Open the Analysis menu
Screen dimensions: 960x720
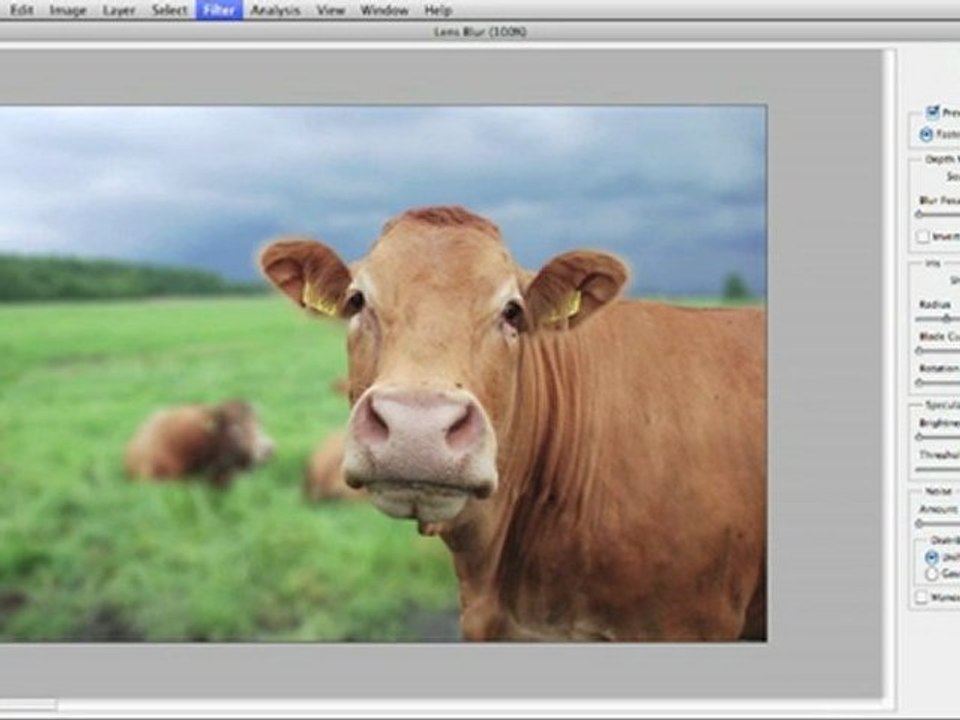(x=276, y=10)
